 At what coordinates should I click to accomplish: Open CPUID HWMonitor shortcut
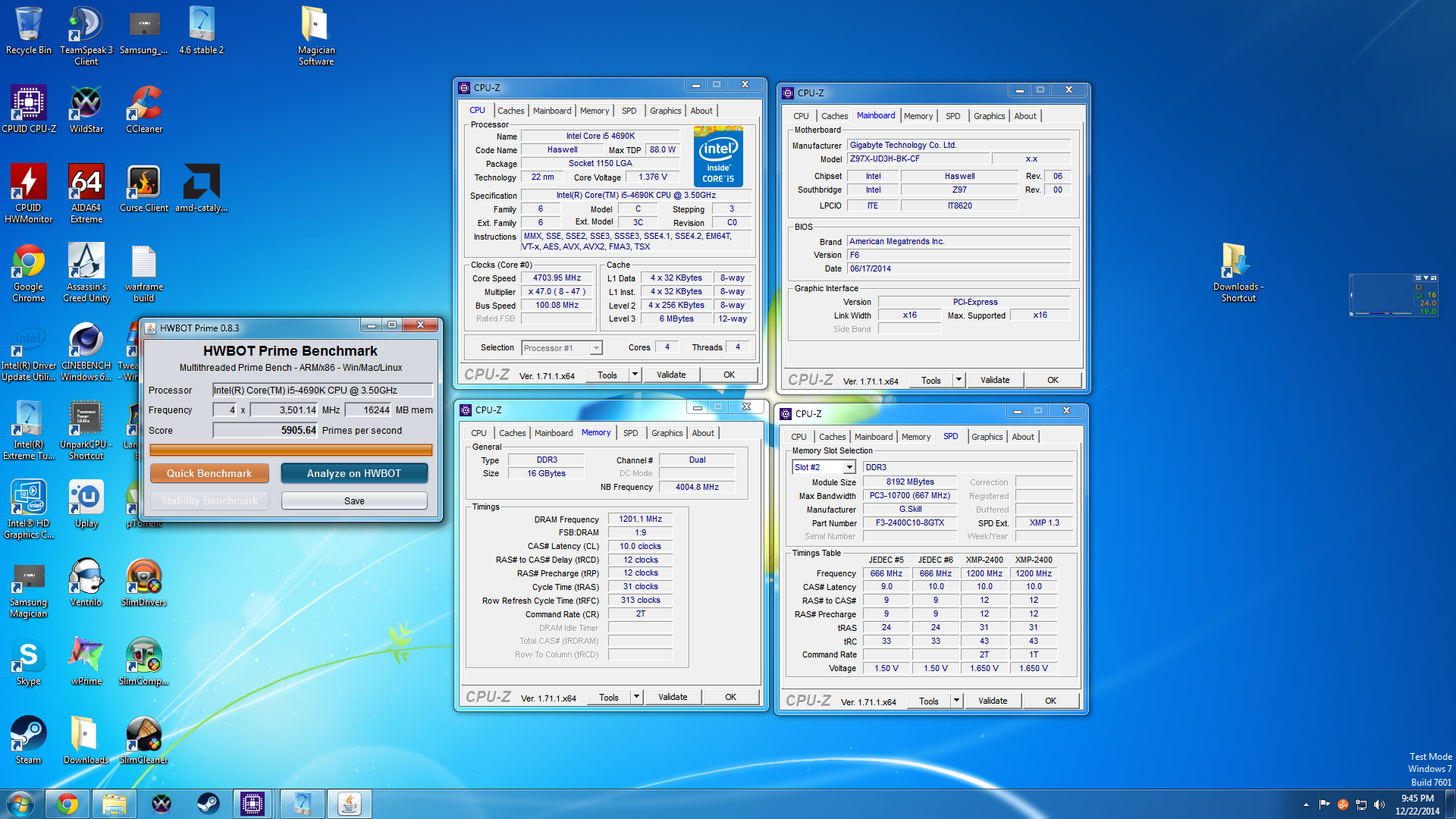click(29, 193)
